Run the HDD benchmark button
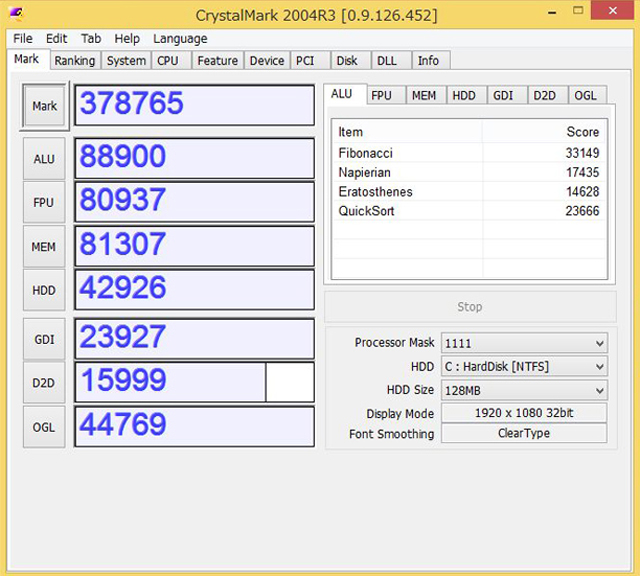The width and height of the screenshot is (640, 576). (44, 290)
